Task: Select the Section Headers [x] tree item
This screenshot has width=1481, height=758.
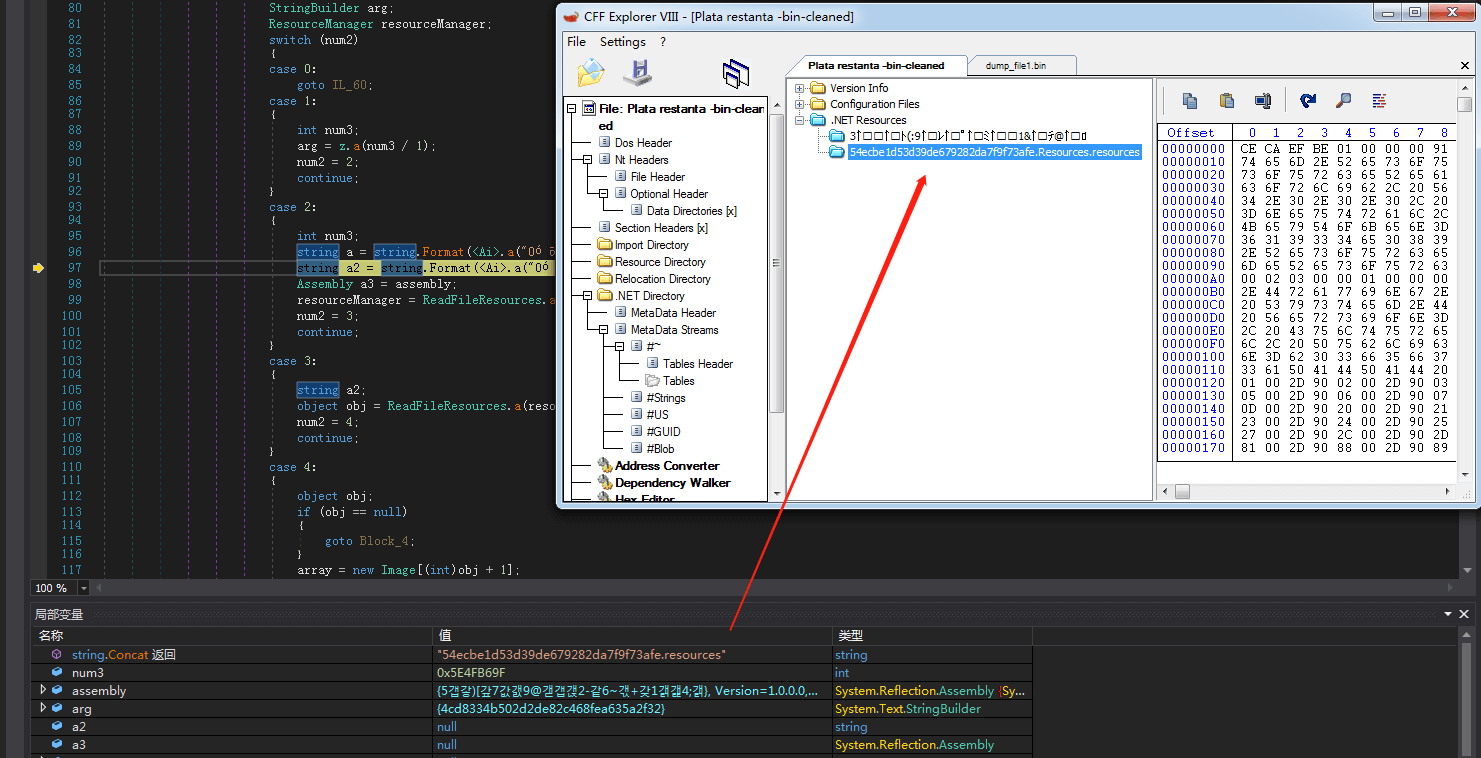Action: (661, 228)
